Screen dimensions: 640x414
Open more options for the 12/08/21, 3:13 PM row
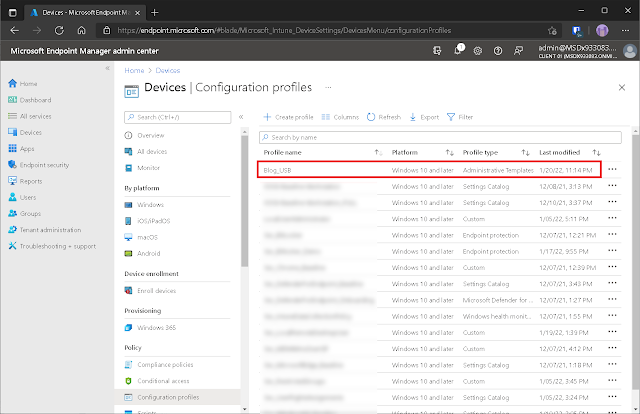click(612, 186)
